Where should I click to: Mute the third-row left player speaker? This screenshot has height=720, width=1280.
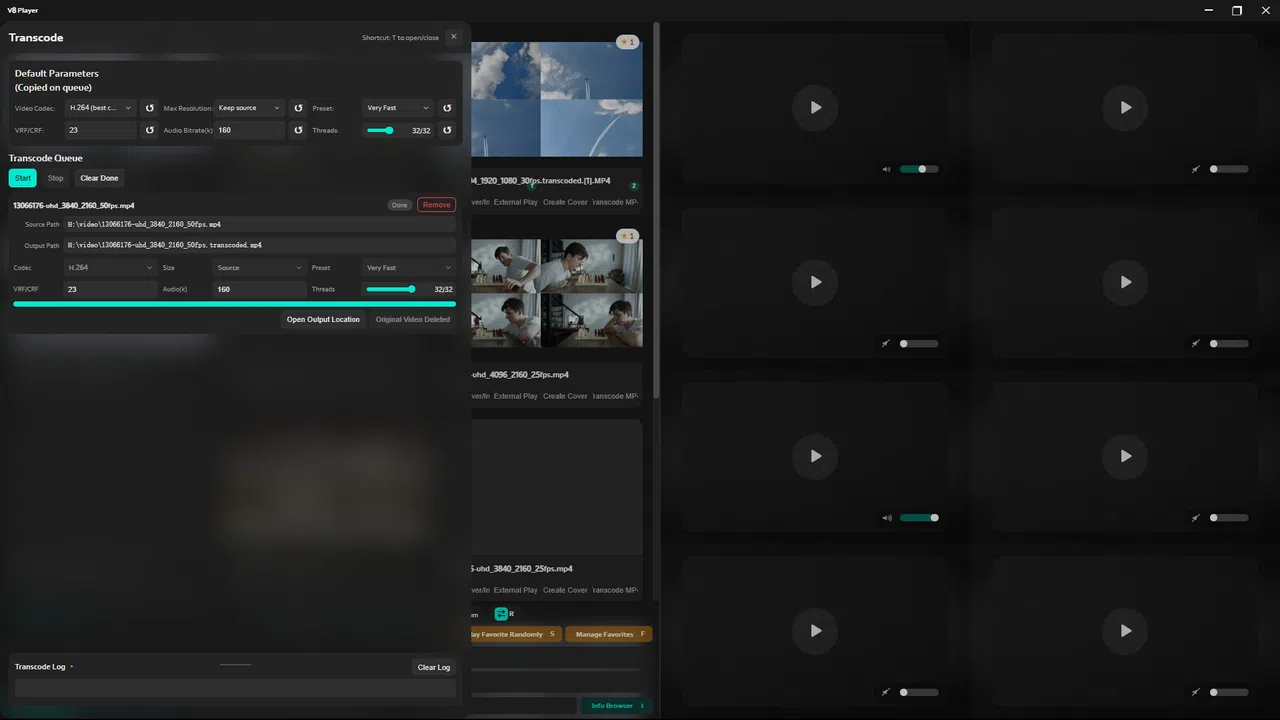[886, 518]
